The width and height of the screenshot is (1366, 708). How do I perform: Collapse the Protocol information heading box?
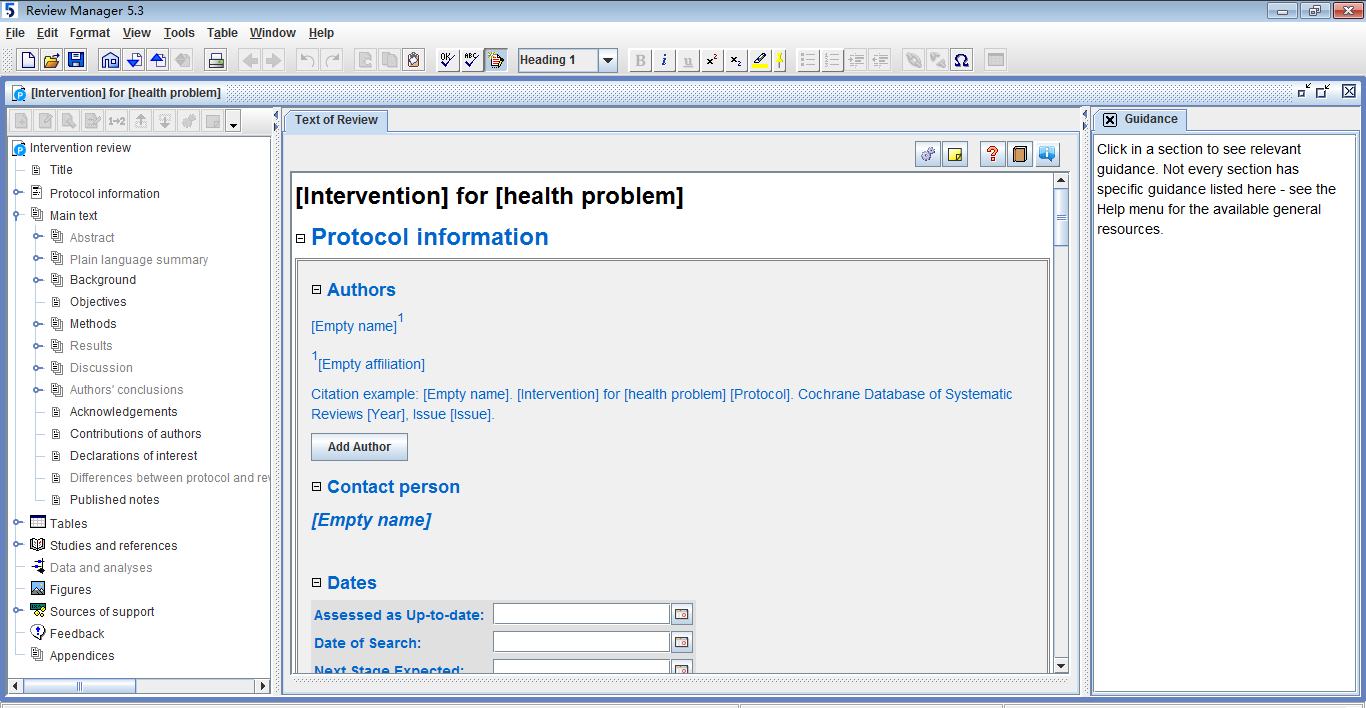tap(301, 238)
